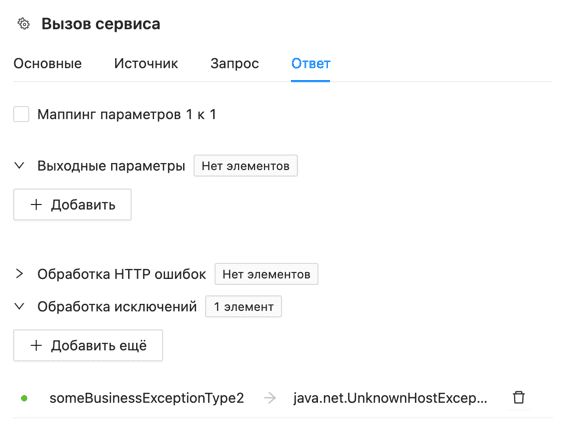Click the gear icon beside Вызов сервиса
This screenshot has height=429, width=565.
(24, 24)
